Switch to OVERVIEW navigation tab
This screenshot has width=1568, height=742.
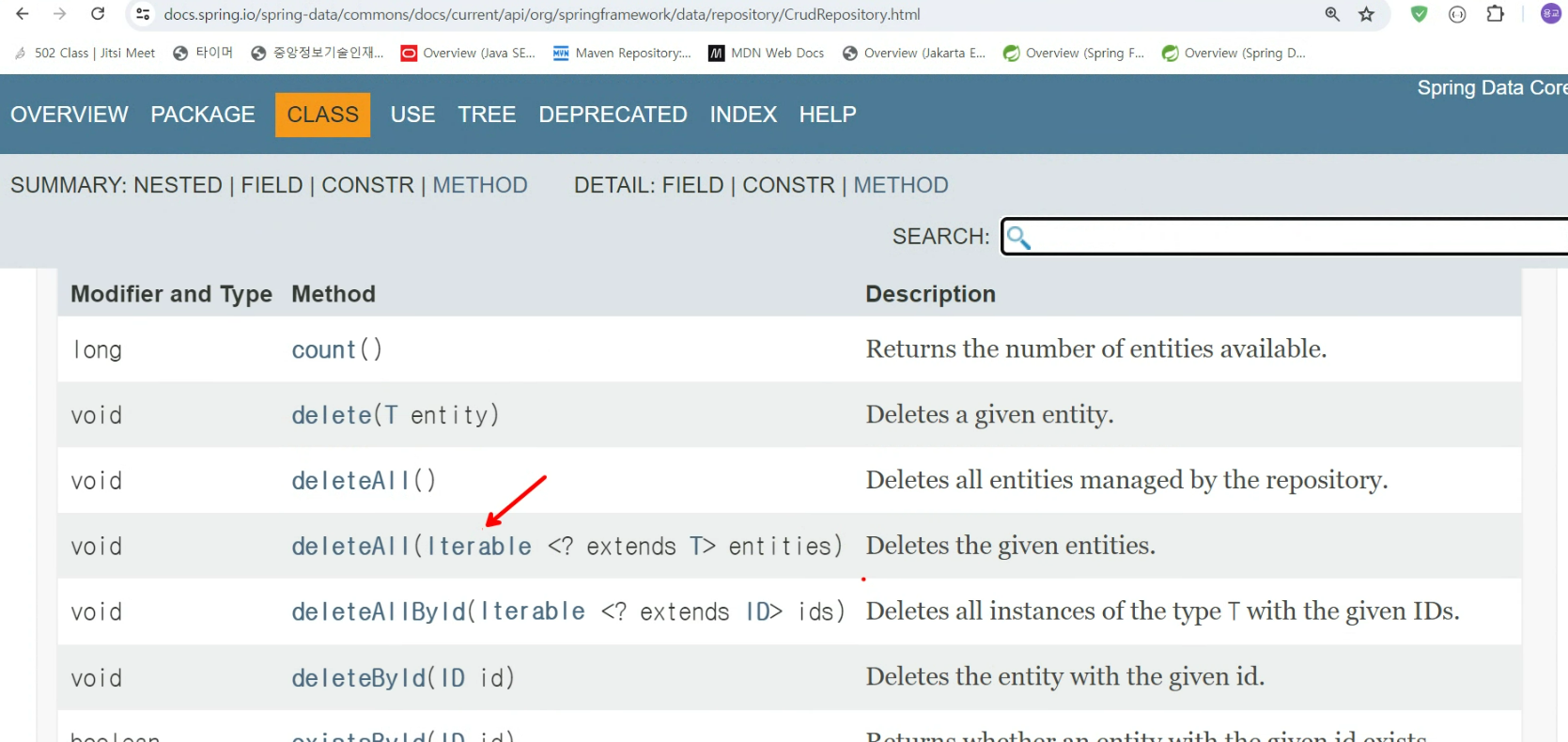coord(70,115)
